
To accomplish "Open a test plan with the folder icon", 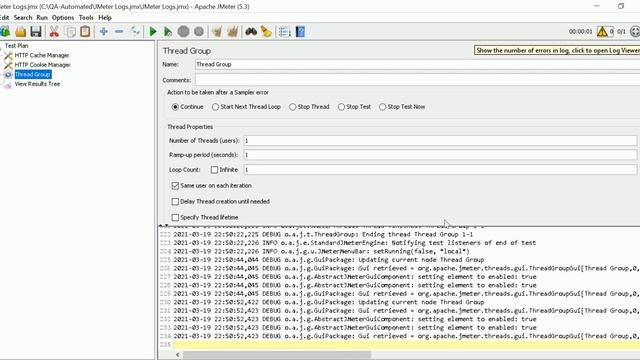I will point(20,31).
